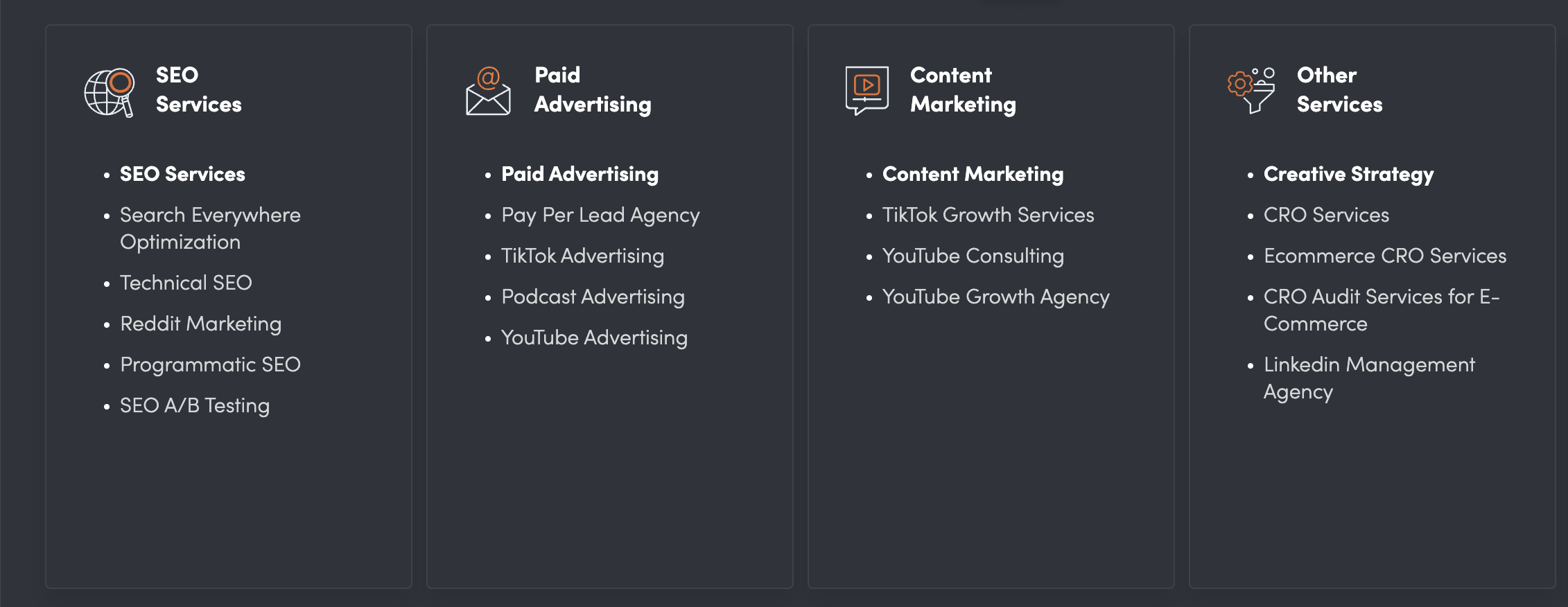Open YouTube Consulting link
The height and width of the screenshot is (607, 1568).
coord(973,256)
